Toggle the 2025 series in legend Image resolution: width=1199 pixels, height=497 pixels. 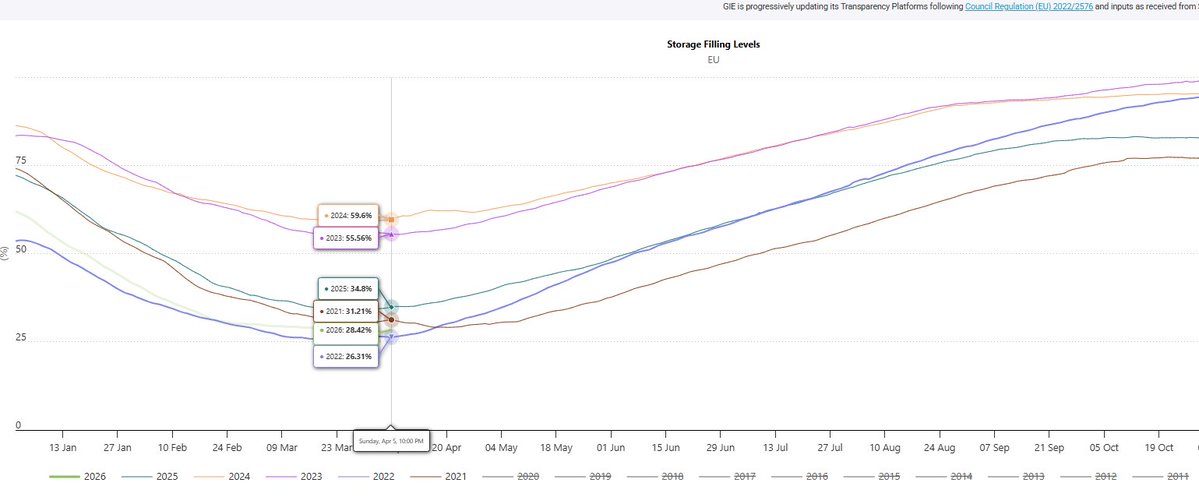[149, 476]
